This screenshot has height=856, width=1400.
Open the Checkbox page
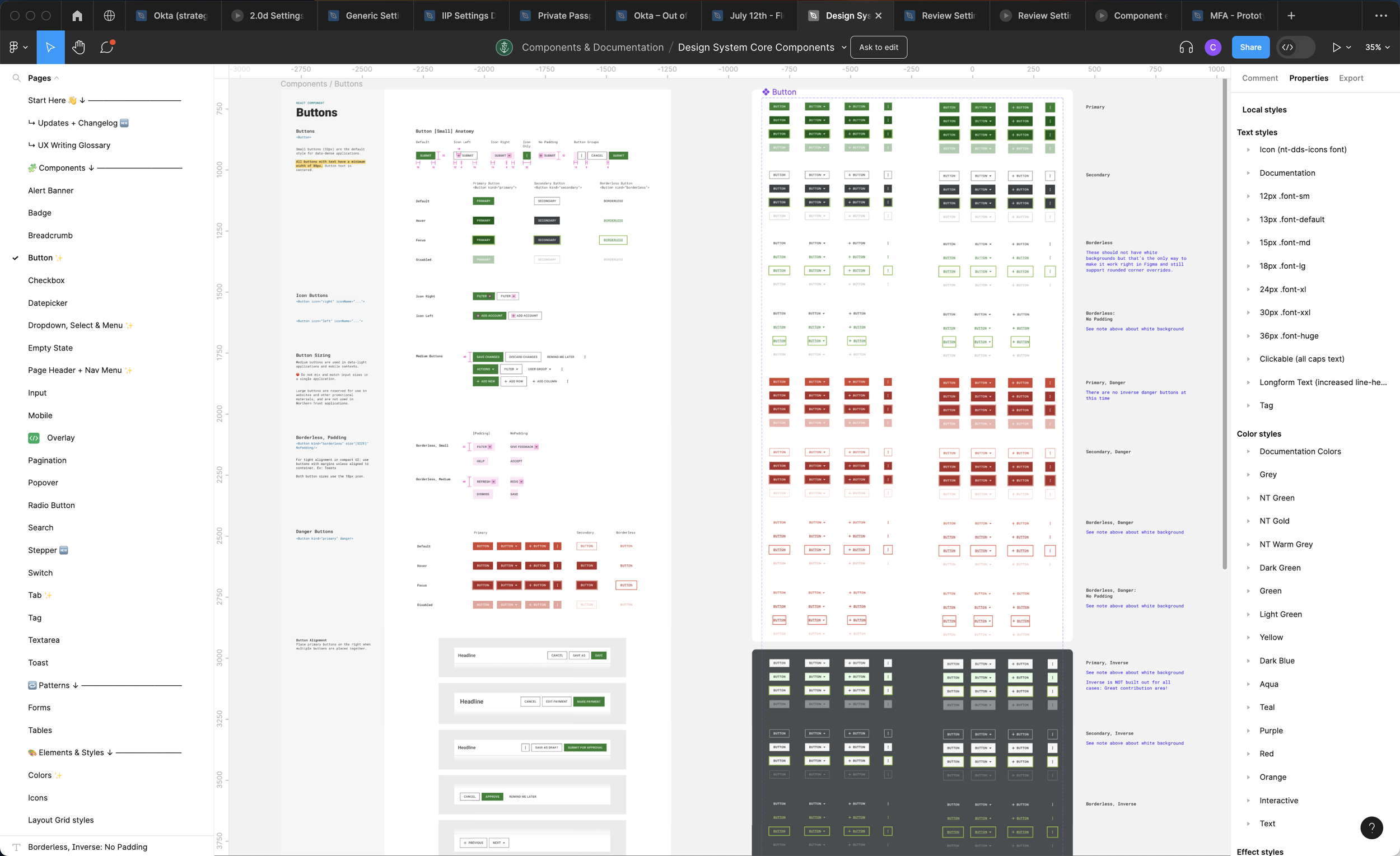[46, 280]
